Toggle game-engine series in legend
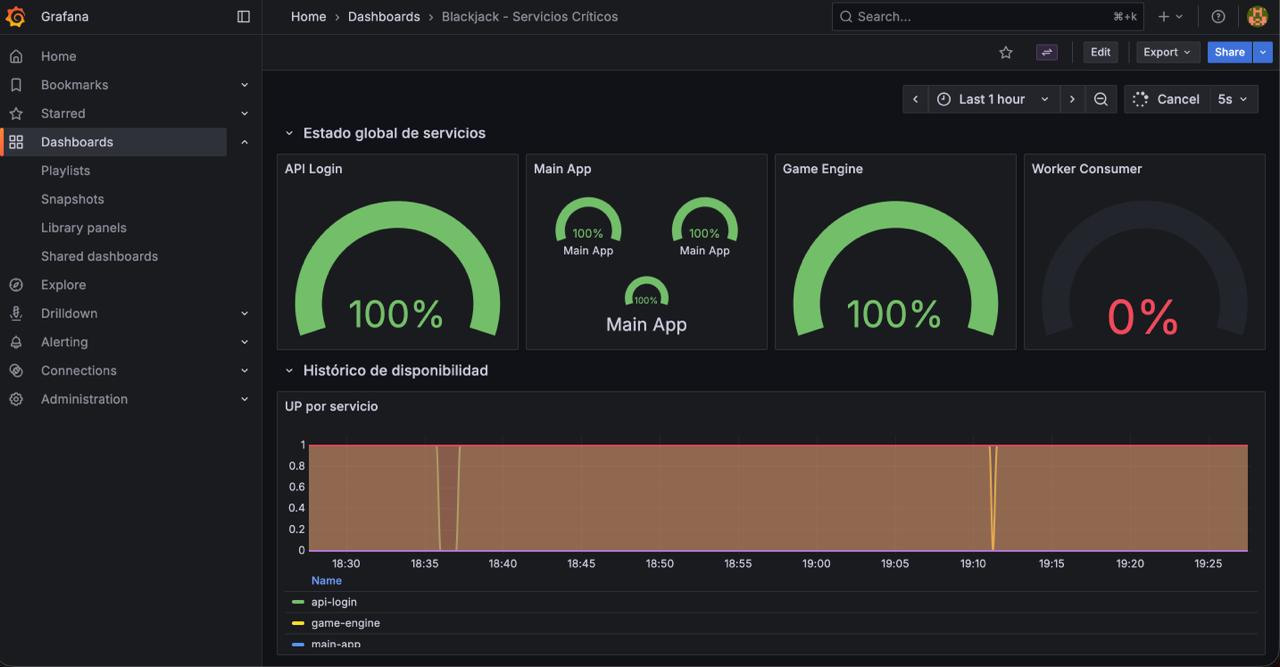This screenshot has width=1280, height=667. 345,623
